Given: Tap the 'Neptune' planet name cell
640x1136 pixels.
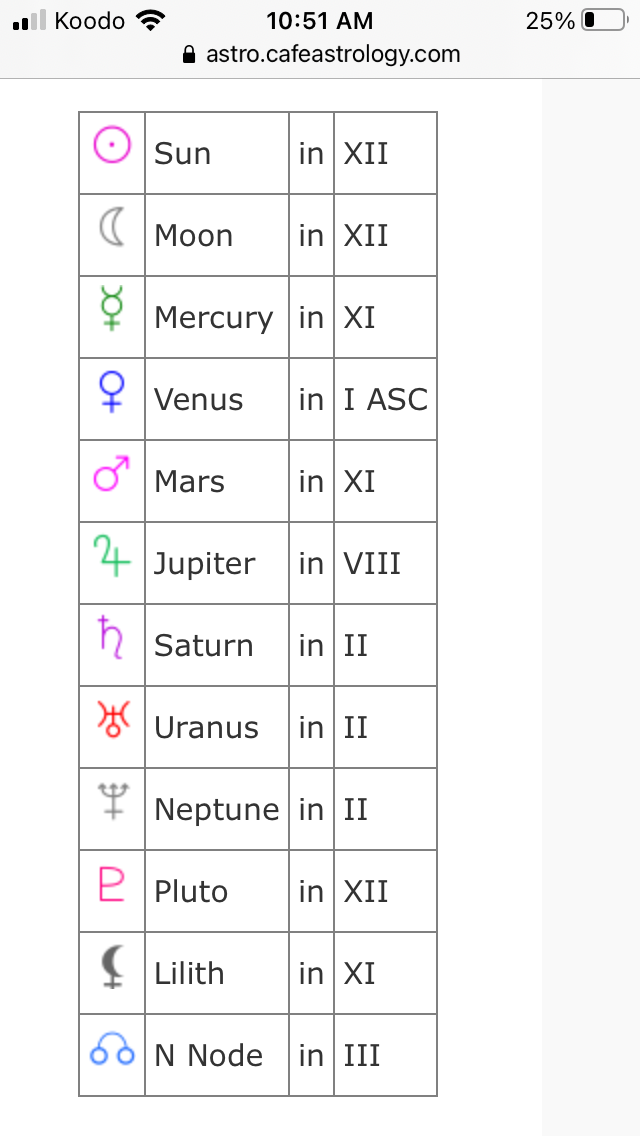Looking at the screenshot, I should 217,809.
